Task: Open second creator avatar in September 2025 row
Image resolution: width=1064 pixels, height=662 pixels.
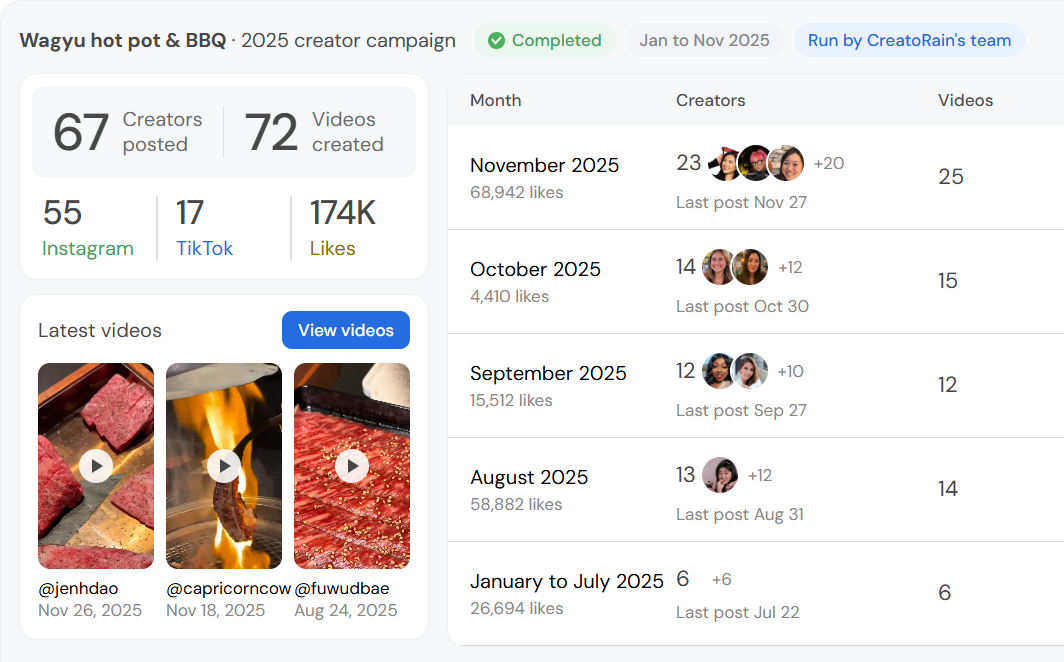Action: (750, 371)
